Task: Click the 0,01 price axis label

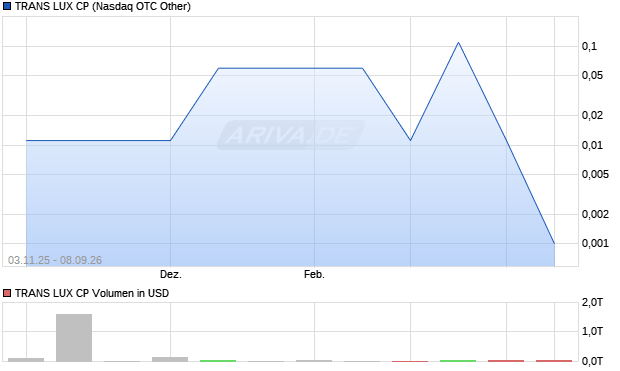Action: [592, 145]
